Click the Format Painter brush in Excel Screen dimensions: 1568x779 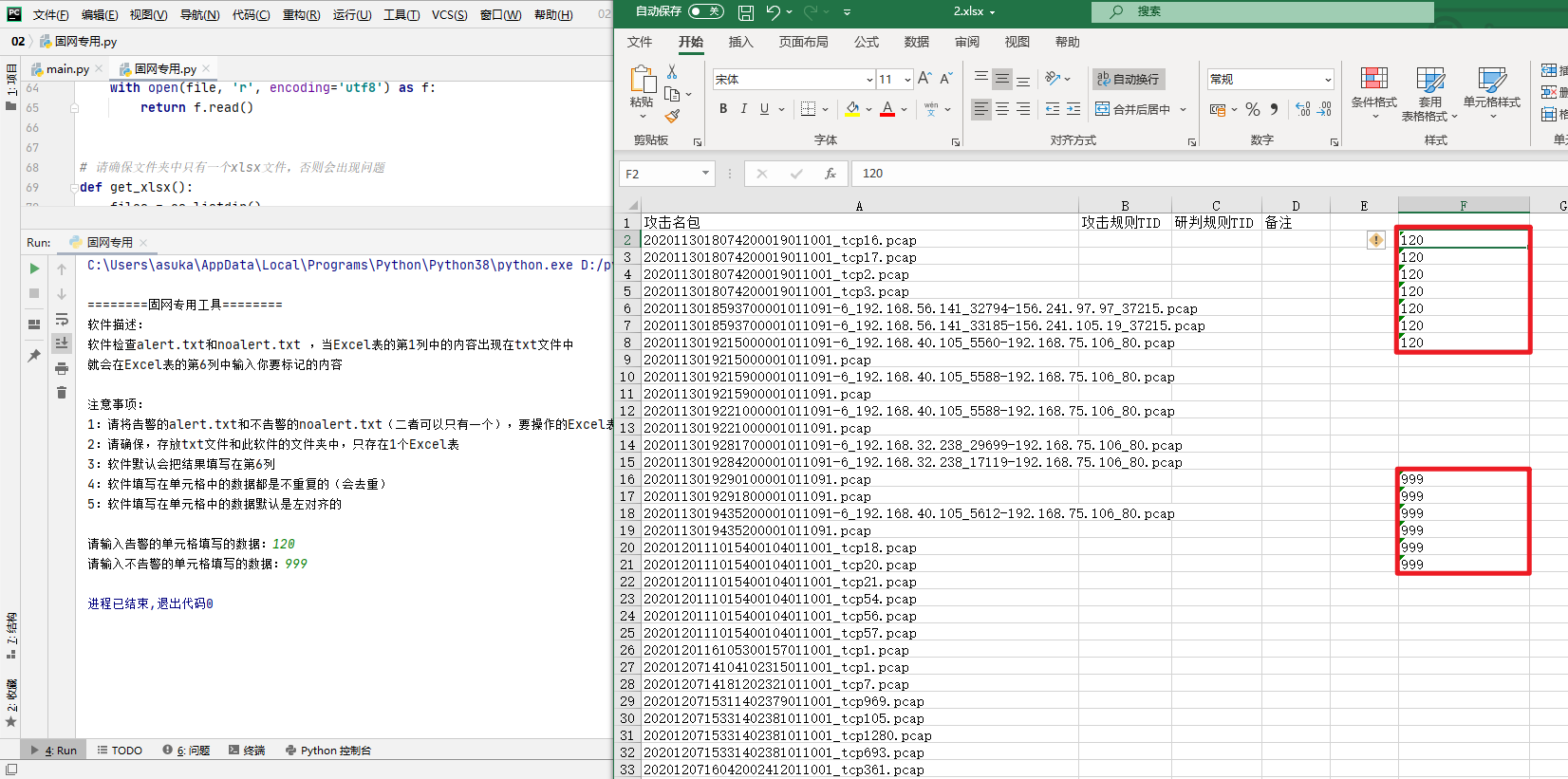(x=672, y=116)
